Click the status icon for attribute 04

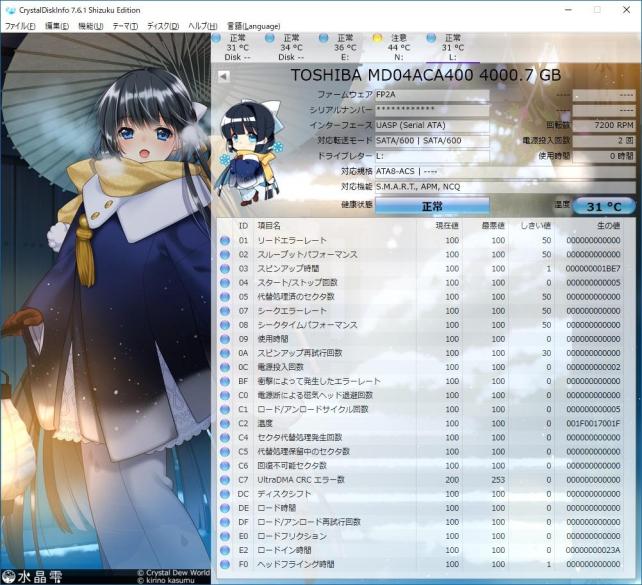225,283
